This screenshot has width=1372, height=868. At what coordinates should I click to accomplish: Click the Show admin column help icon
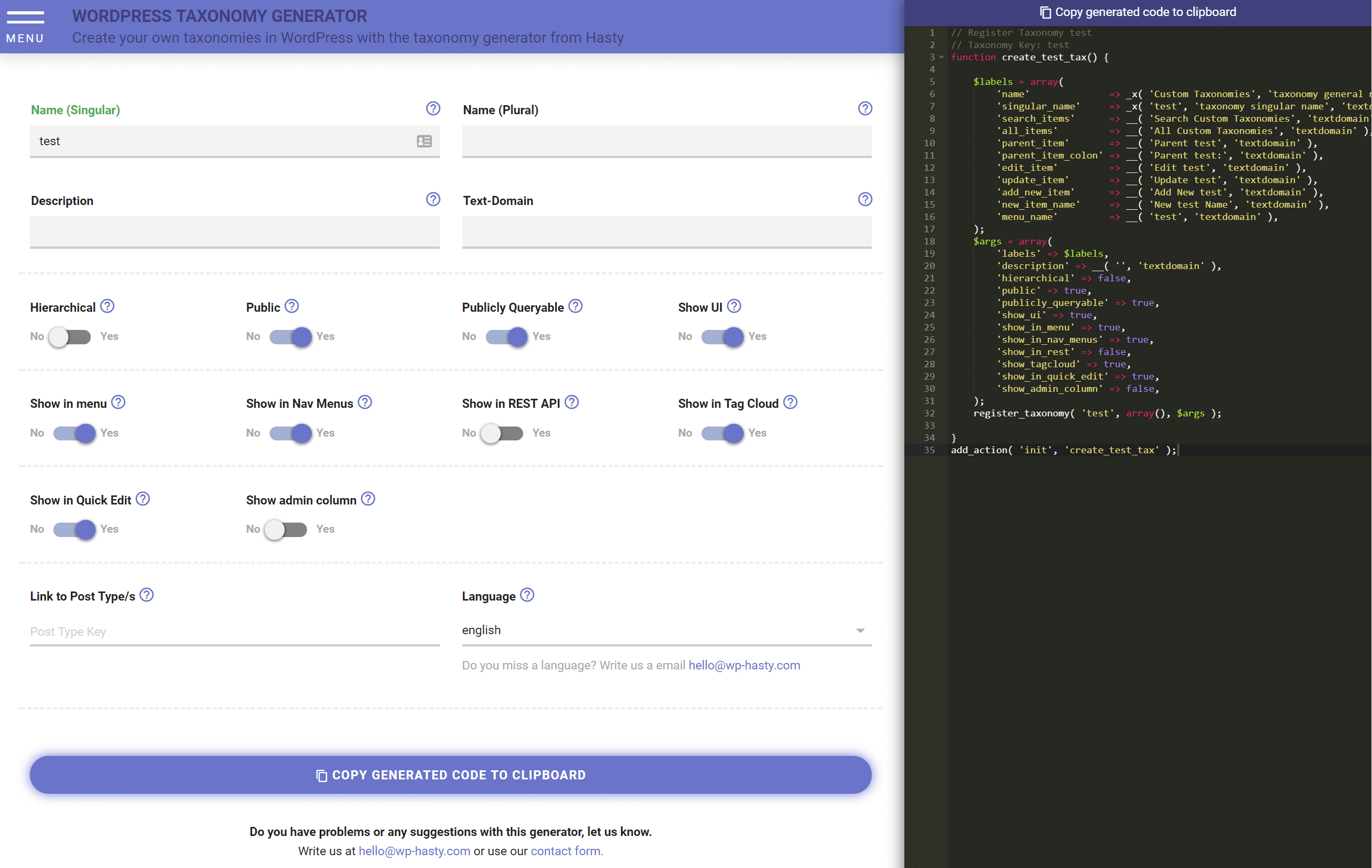coord(368,499)
